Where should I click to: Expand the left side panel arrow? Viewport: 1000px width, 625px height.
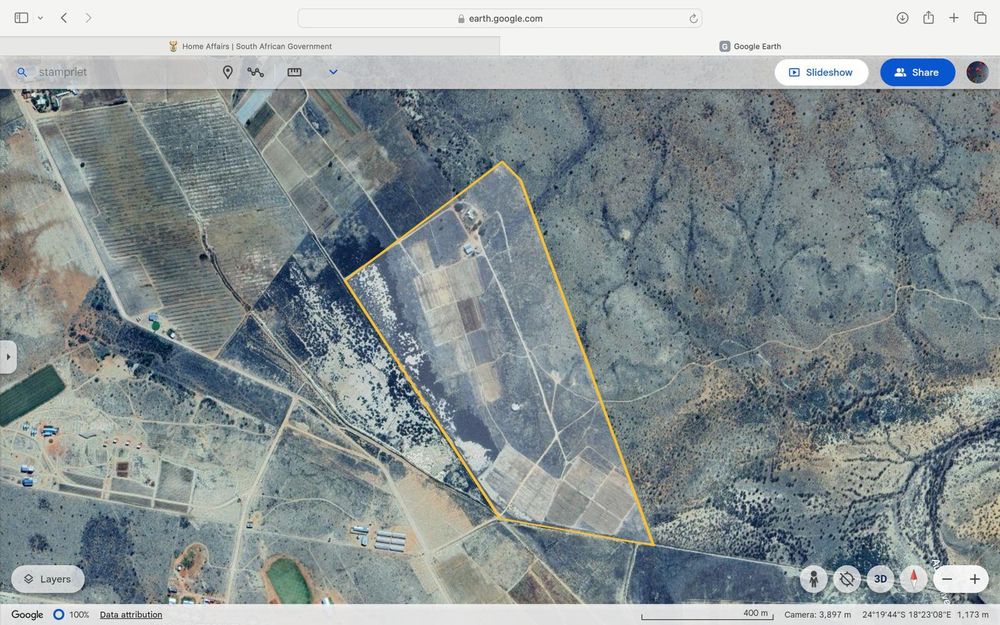click(8, 357)
